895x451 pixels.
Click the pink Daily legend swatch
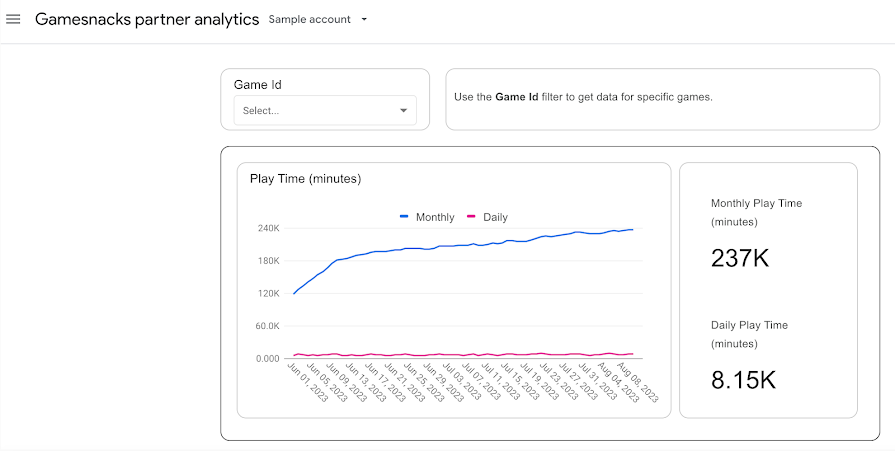coord(471,216)
